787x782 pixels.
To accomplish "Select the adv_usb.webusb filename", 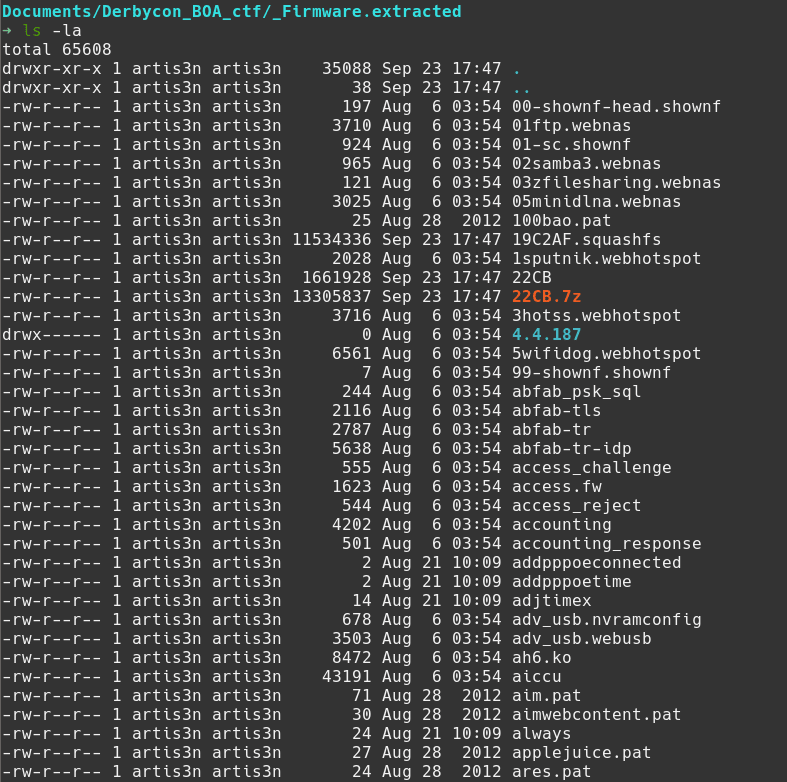I will [581, 639].
